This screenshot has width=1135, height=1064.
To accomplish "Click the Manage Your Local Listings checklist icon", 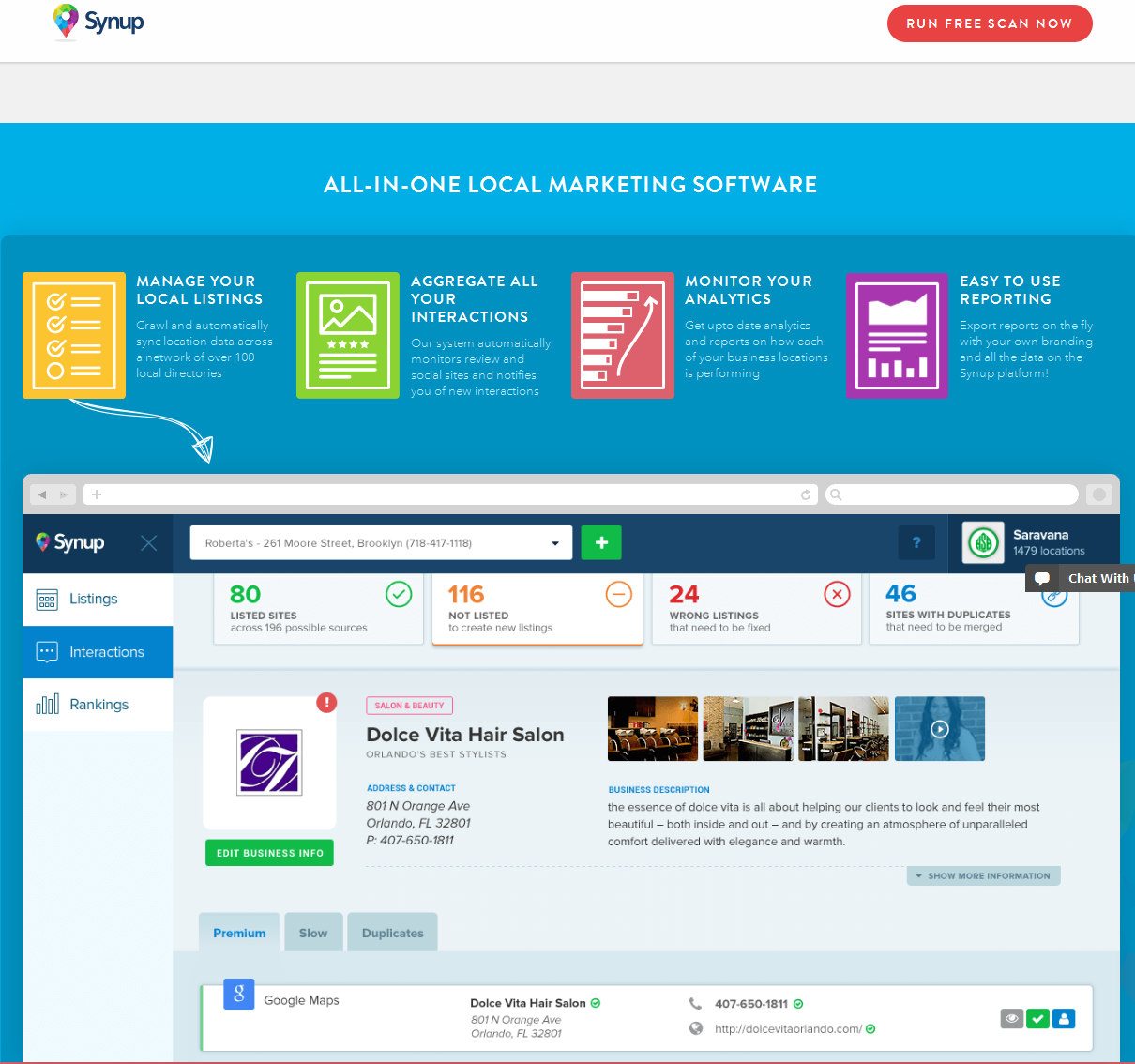I will [74, 336].
